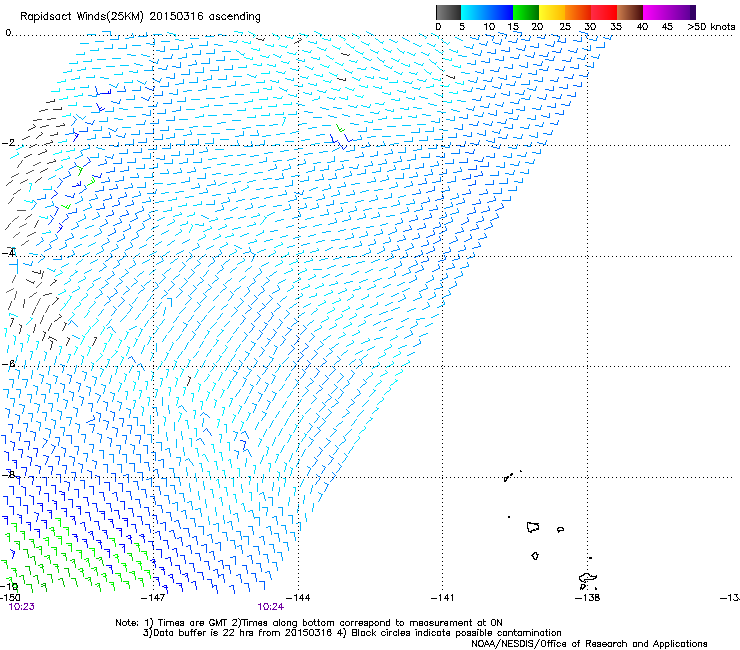Click the cyan 5-10 knots color swatch

(473, 12)
